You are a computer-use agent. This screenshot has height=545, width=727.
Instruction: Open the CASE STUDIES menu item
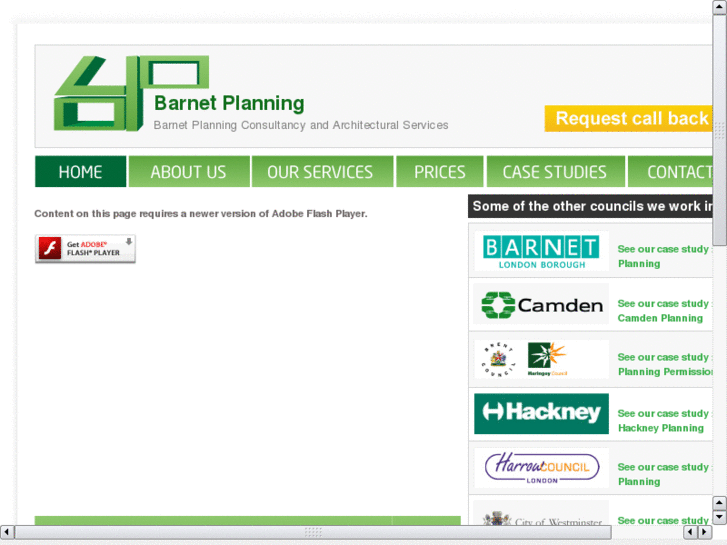(x=555, y=172)
